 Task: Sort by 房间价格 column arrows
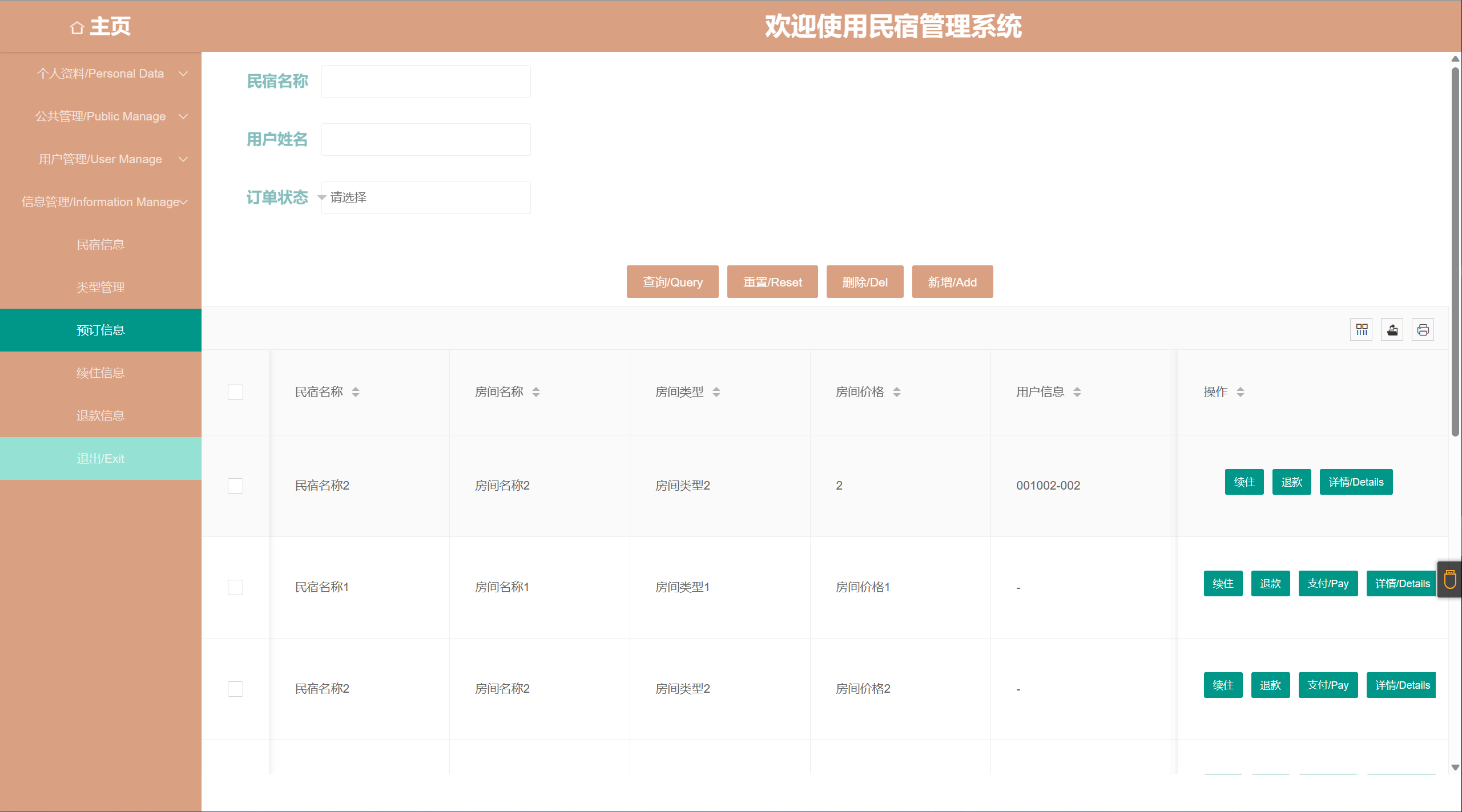pos(897,392)
